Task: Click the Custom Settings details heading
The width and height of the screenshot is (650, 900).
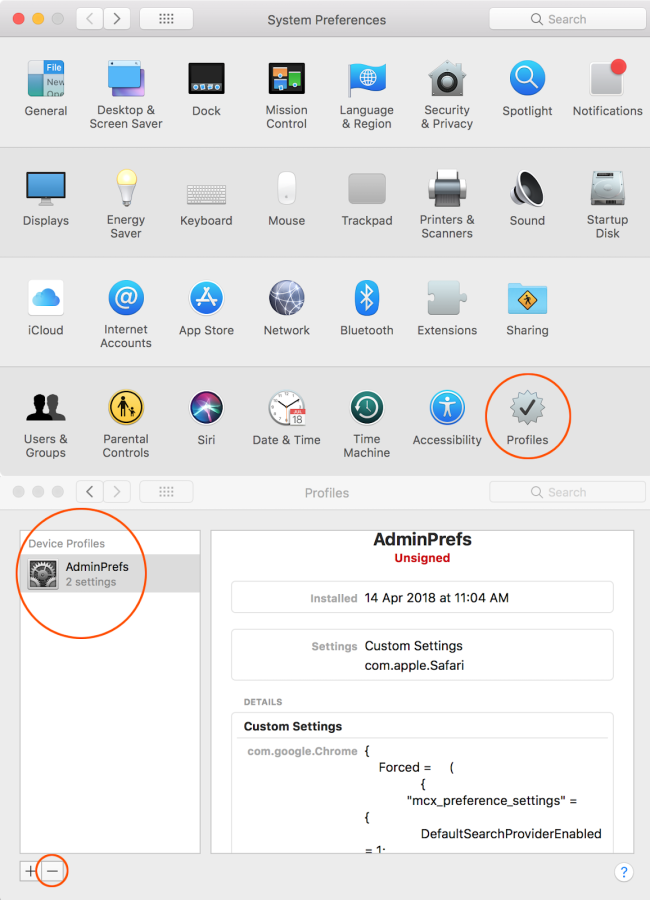Action: point(293,726)
